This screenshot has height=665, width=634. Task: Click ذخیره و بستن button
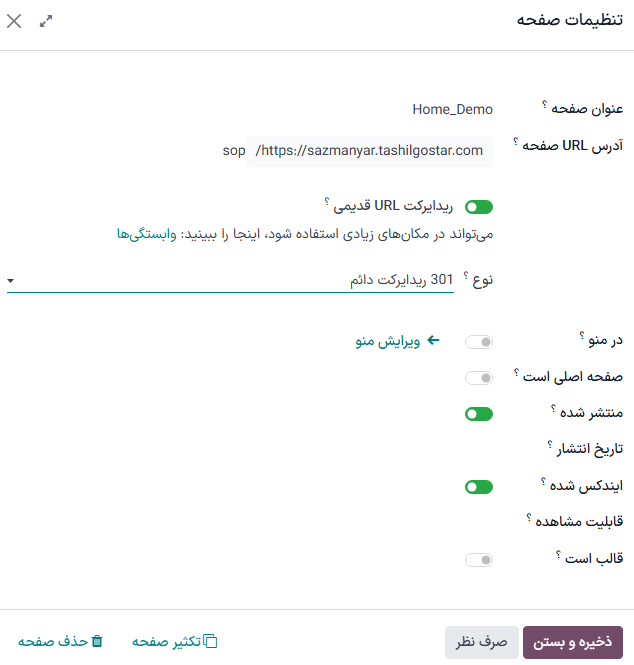tap(573, 642)
